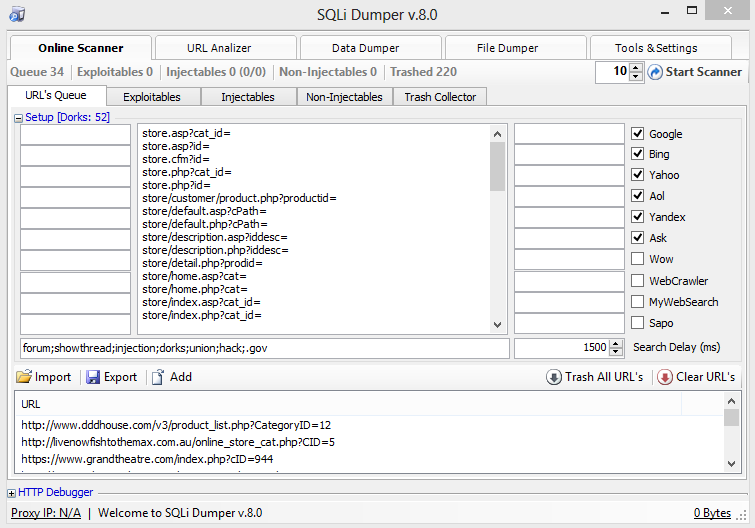The height and width of the screenshot is (528, 755).
Task: Select dork store/default.asp?cPath=
Action: pos(204,211)
